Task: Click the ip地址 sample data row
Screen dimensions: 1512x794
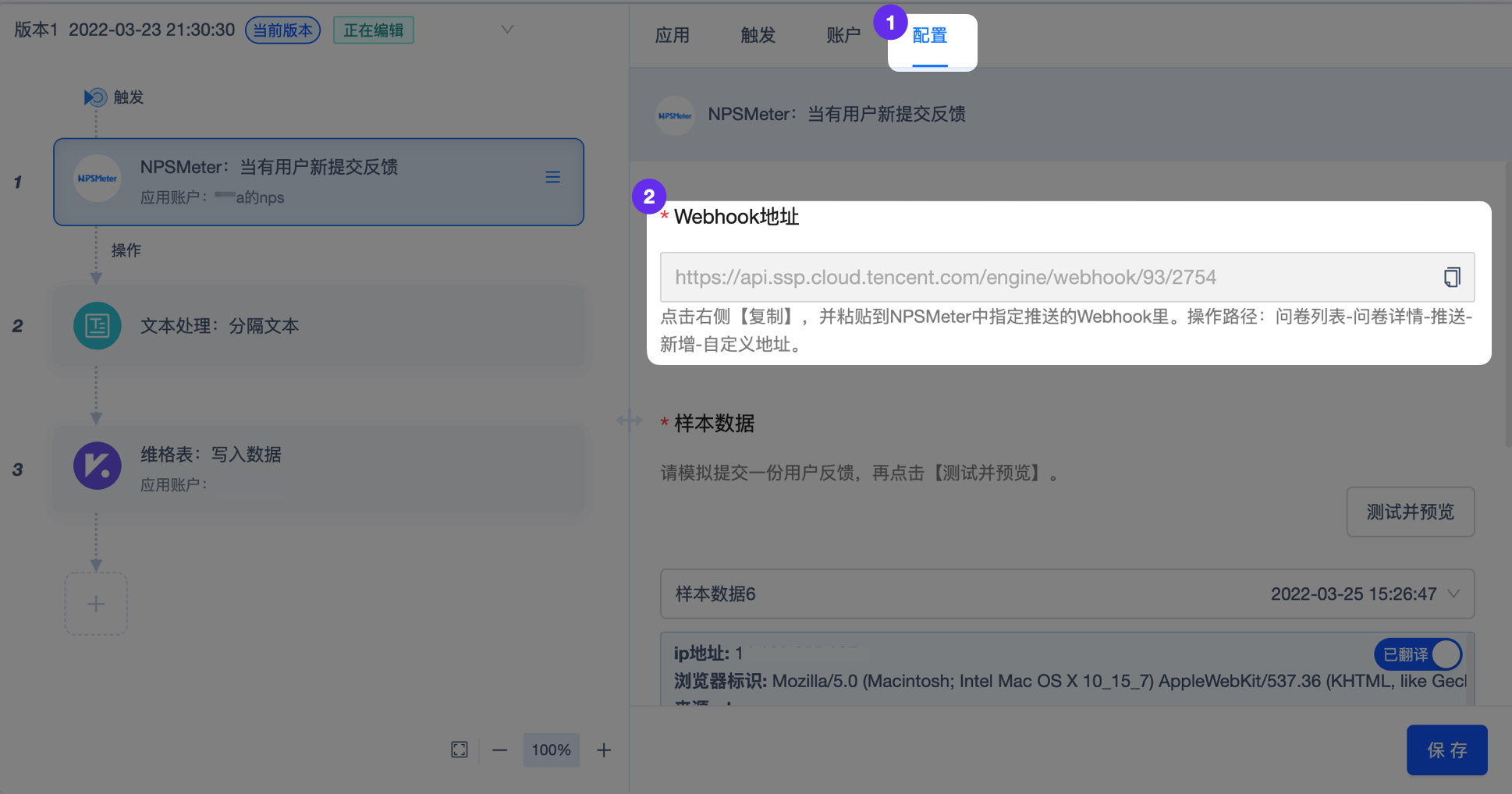Action: click(x=708, y=654)
